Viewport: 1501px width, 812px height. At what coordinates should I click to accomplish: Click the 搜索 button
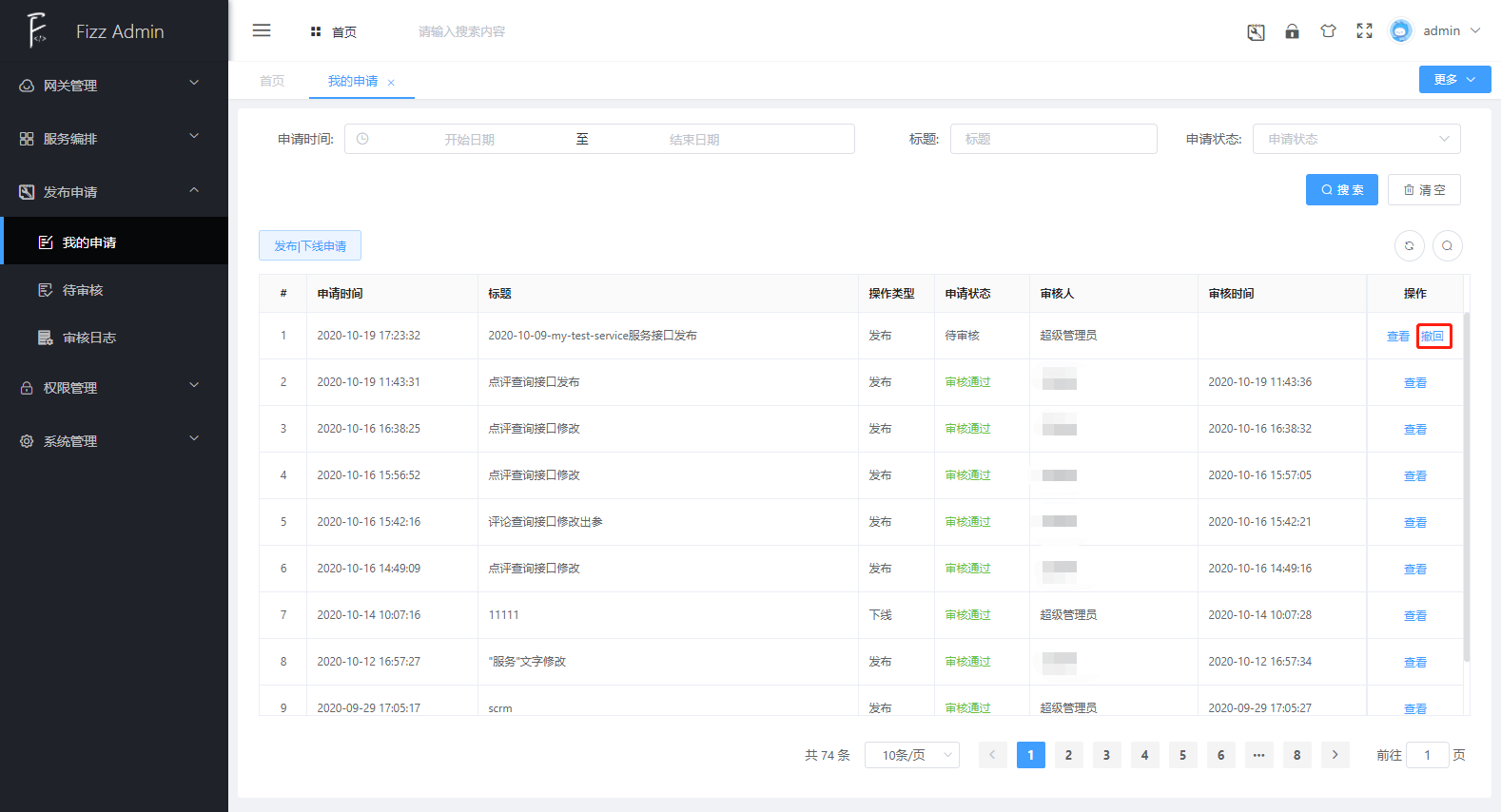(x=1341, y=189)
